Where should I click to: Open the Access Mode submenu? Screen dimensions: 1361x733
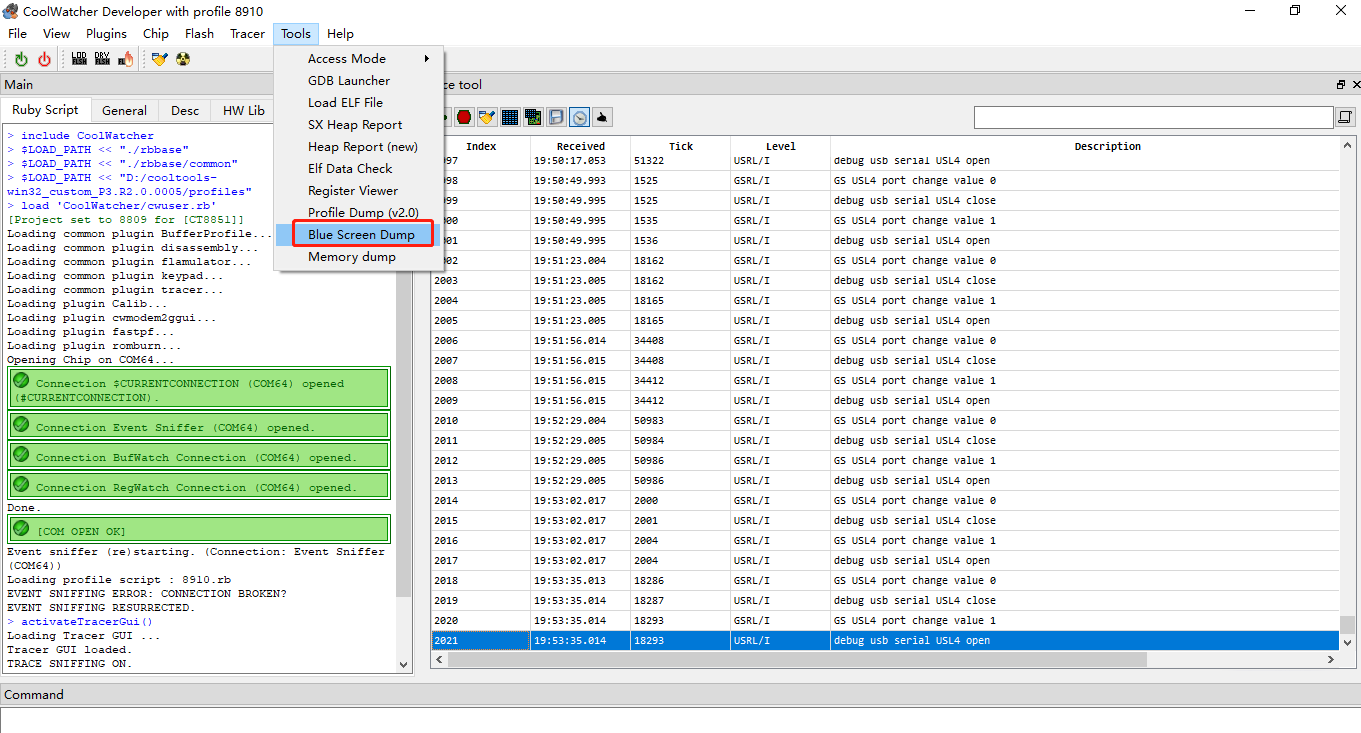click(x=360, y=58)
